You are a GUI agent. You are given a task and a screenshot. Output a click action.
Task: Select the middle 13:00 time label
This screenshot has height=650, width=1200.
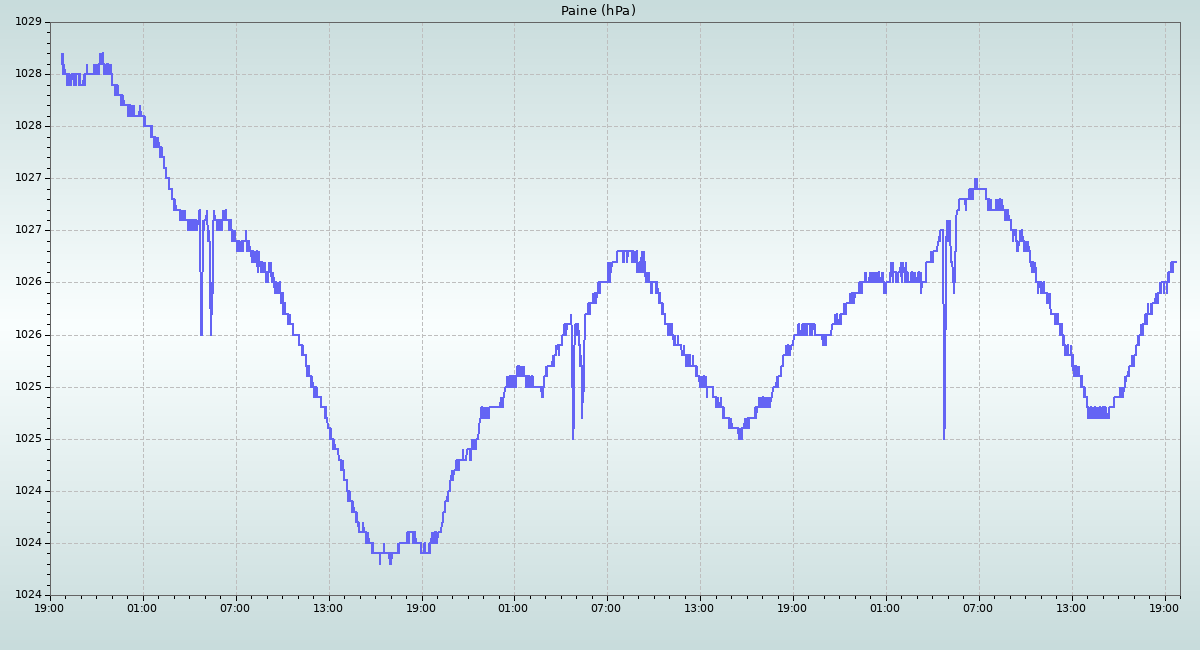coord(700,607)
